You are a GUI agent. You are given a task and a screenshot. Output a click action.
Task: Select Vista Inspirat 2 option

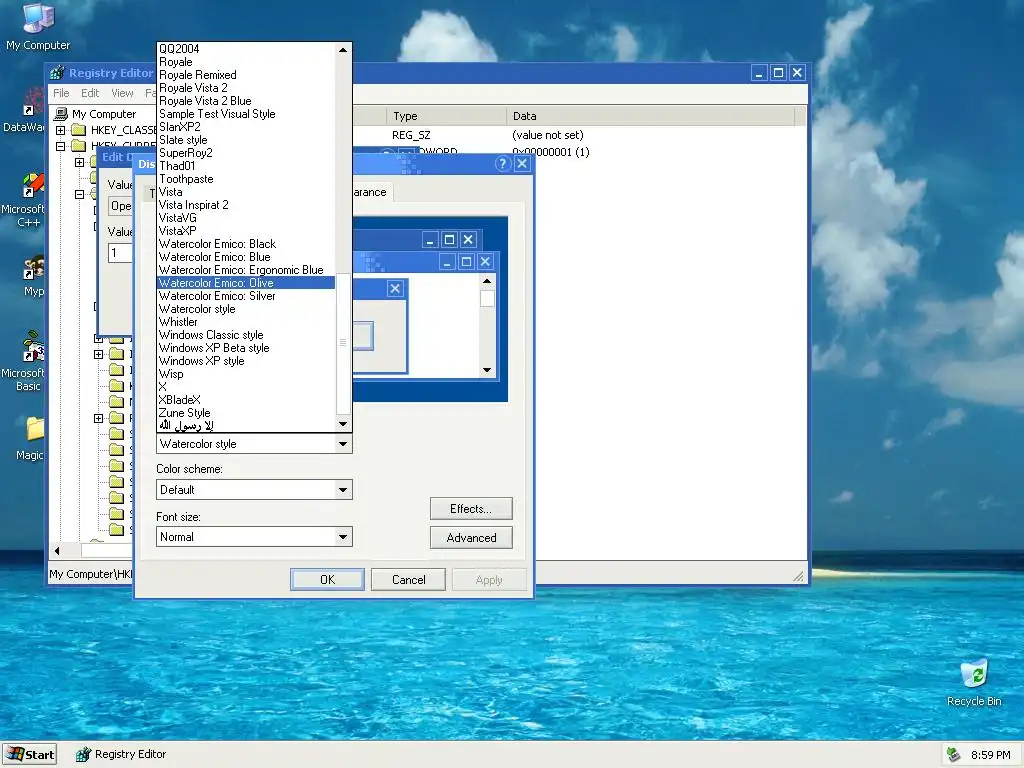coord(246,204)
